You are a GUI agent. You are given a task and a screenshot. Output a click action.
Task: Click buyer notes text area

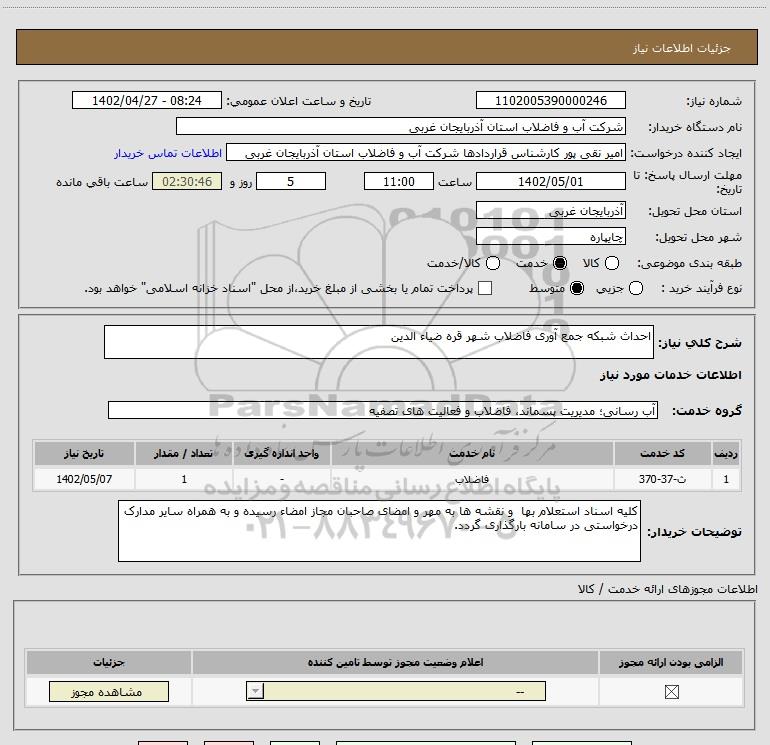379,531
